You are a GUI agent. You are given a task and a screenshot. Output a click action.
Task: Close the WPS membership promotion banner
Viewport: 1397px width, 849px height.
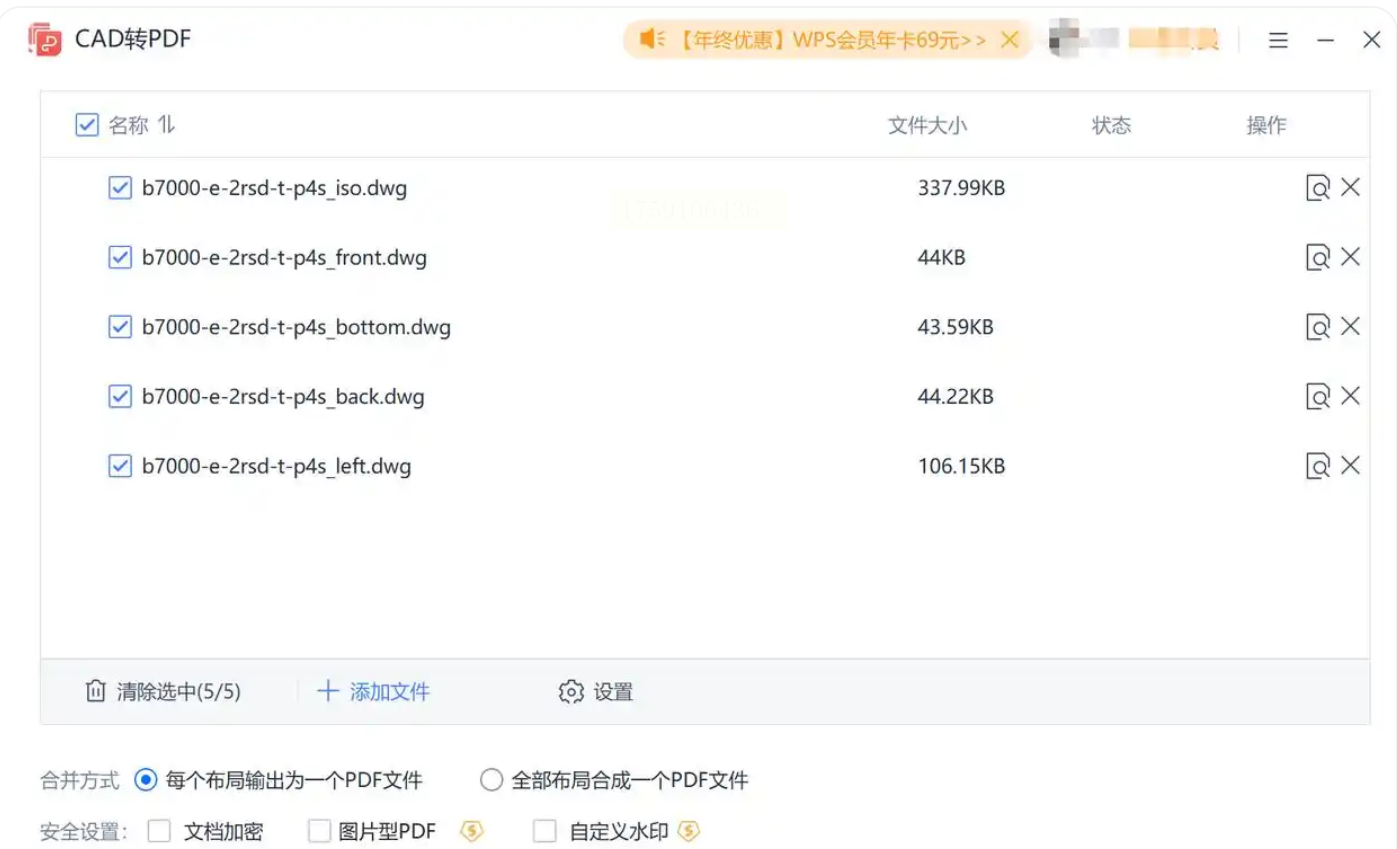(x=1010, y=40)
